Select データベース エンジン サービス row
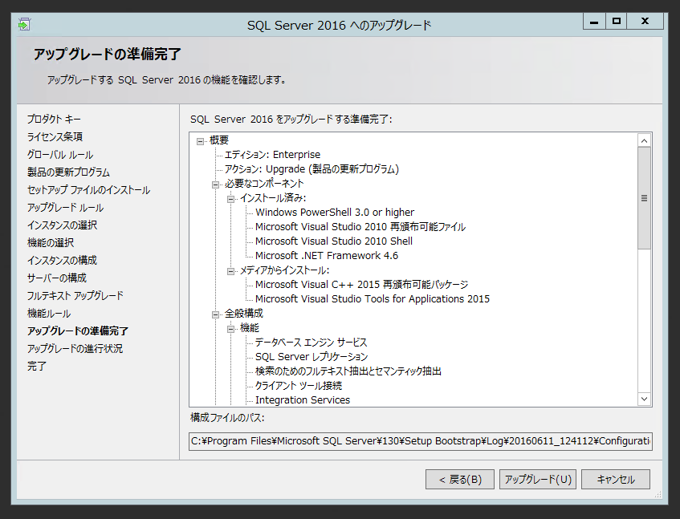Viewport: 680px width, 519px height. pos(311,342)
